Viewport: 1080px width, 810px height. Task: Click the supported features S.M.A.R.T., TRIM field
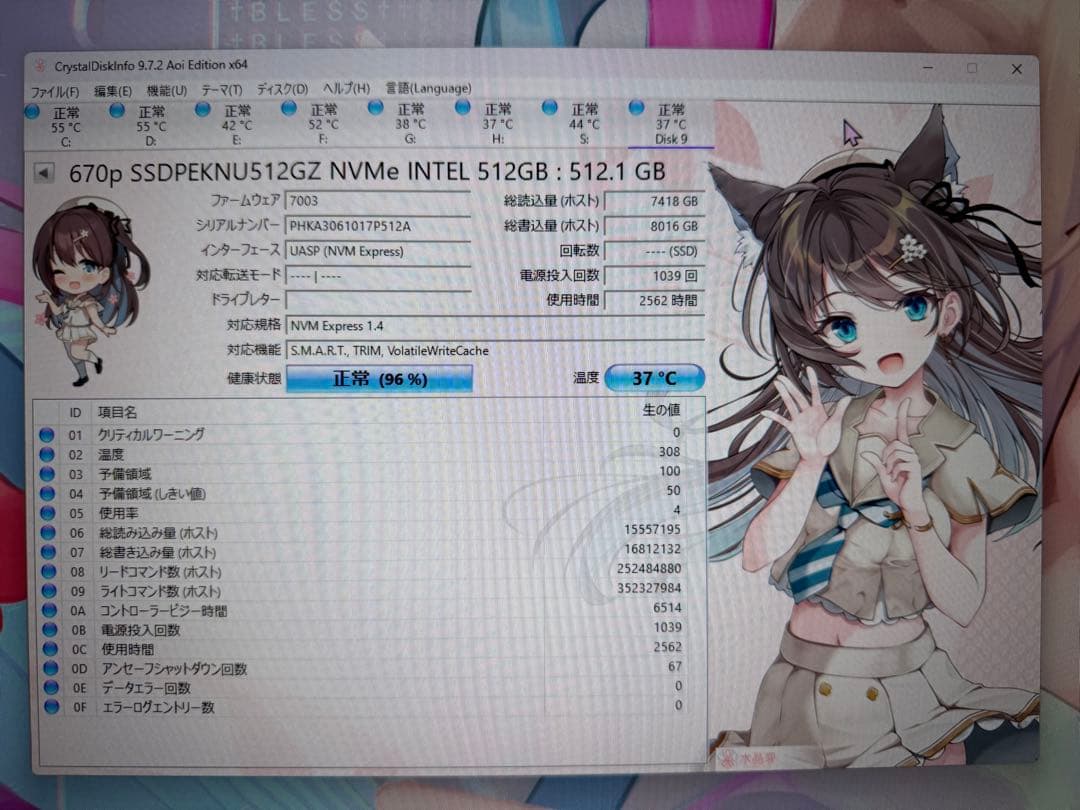pos(495,351)
